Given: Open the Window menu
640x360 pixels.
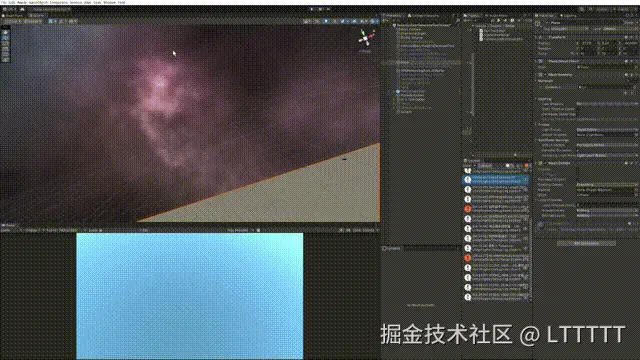Looking at the screenshot, I should (x=109, y=2).
